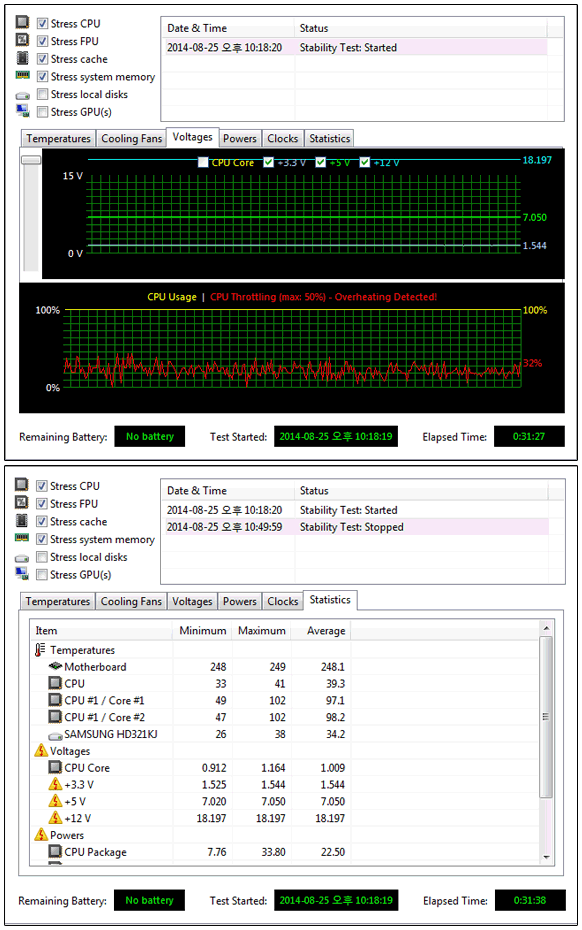Image resolution: width=582 pixels, height=930 pixels.
Task: Open Clocks tab in bottom window
Action: coord(282,601)
